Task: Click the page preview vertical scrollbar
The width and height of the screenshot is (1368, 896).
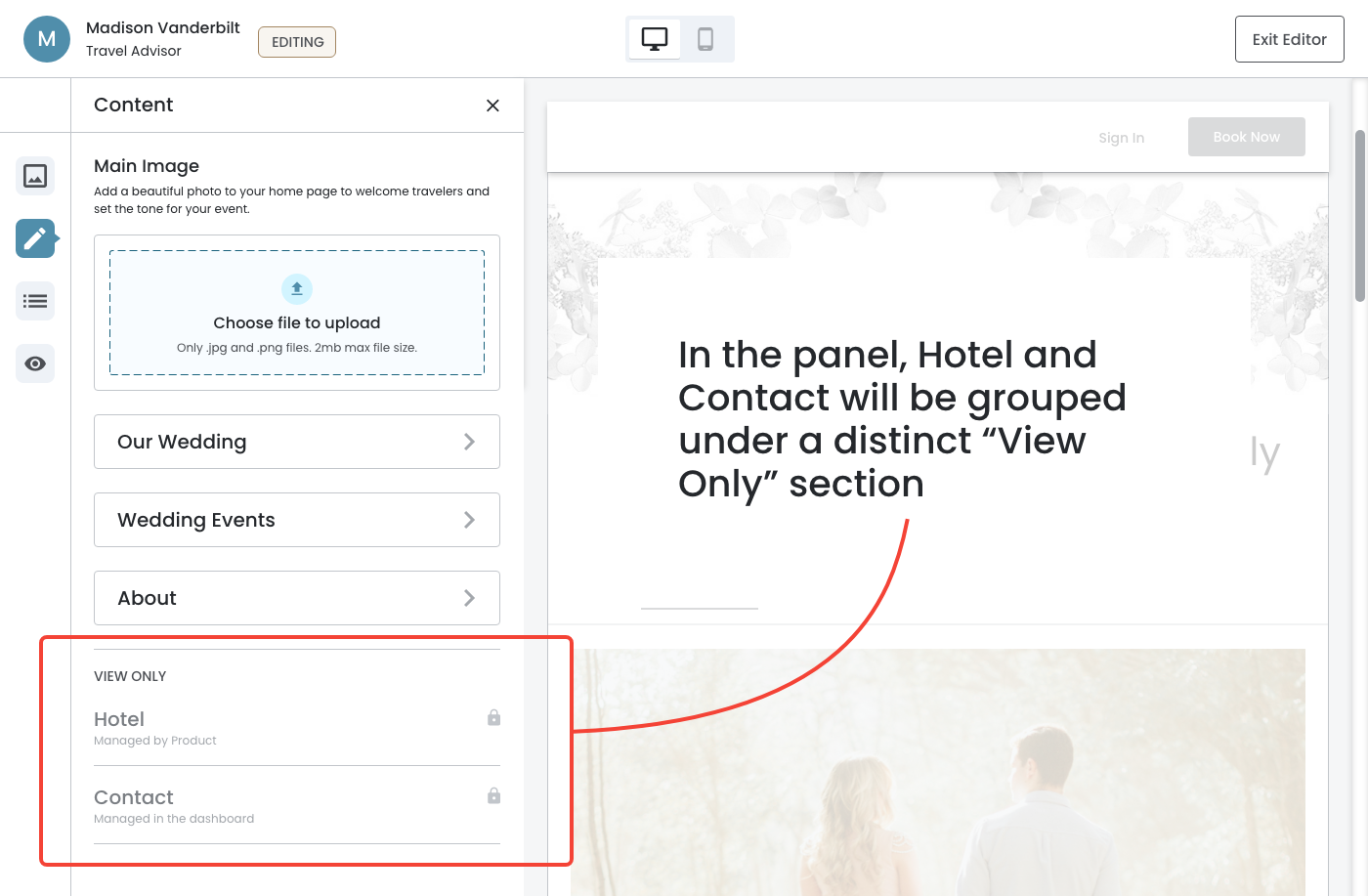Action: coord(1359,215)
